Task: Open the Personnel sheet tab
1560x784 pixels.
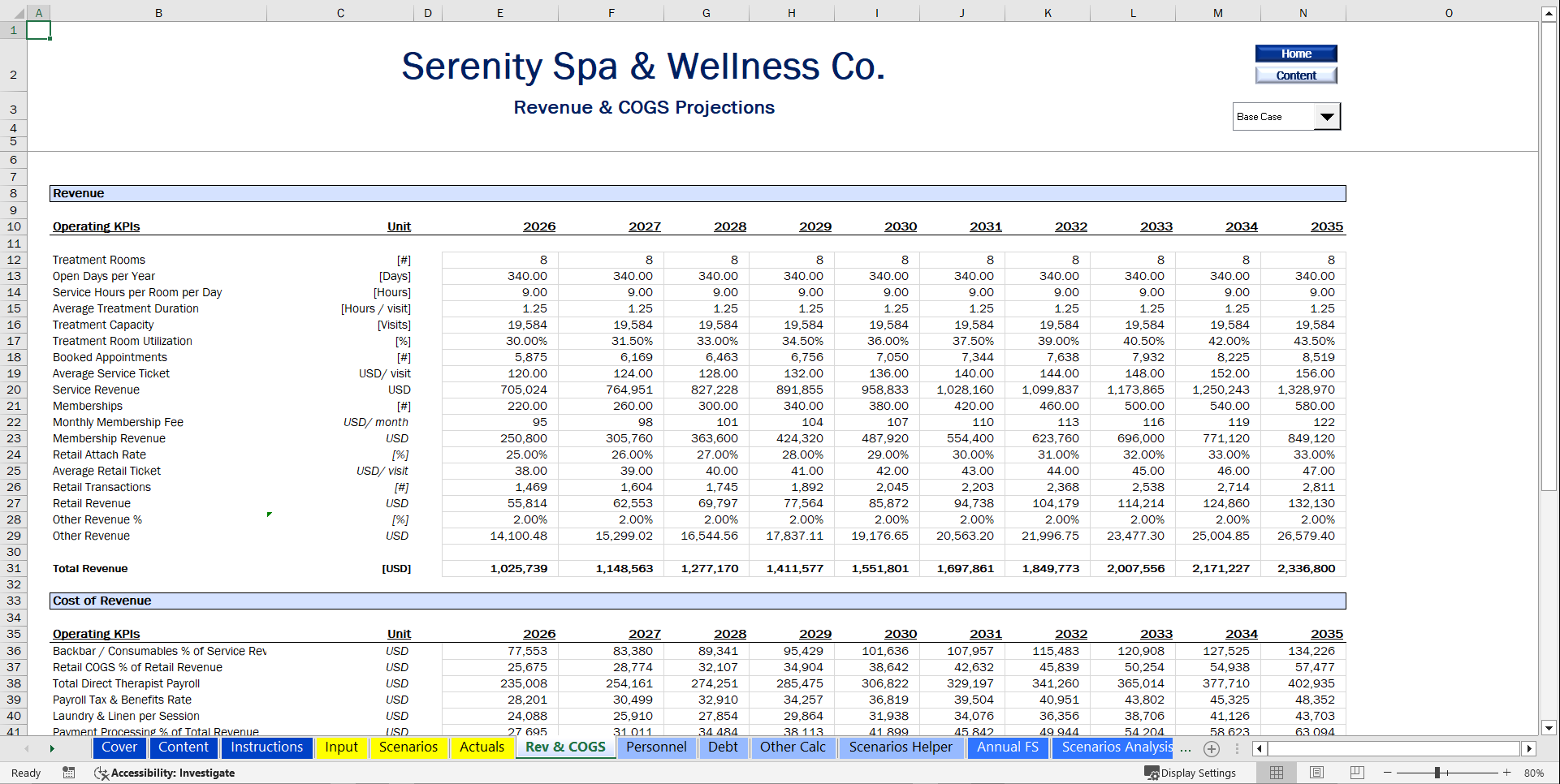Action: (x=656, y=747)
